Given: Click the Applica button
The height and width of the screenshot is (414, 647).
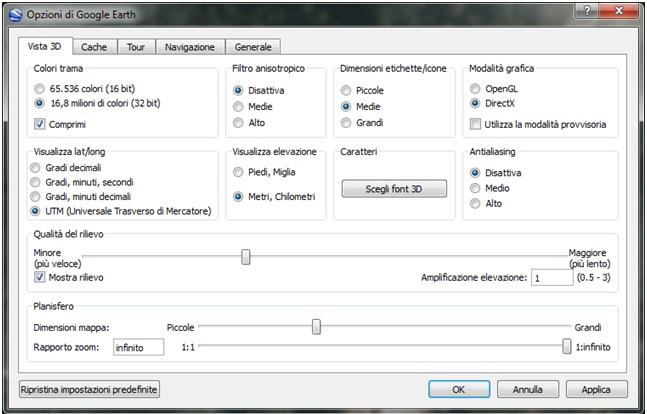Looking at the screenshot, I should (x=596, y=389).
